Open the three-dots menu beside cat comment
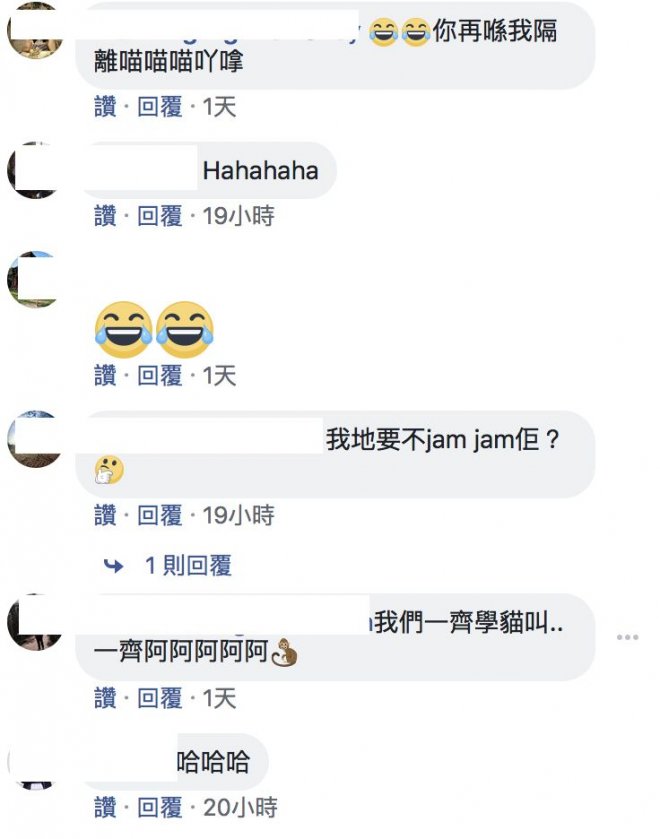The width and height of the screenshot is (660, 839). click(x=627, y=637)
